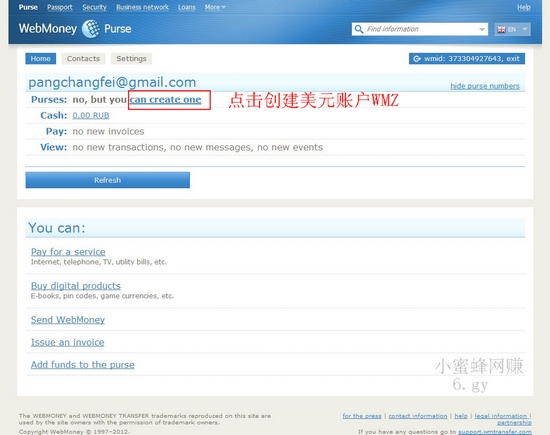The image size is (550, 435).
Task: Click the exit arrow icon beside wmid
Action: pos(417,59)
